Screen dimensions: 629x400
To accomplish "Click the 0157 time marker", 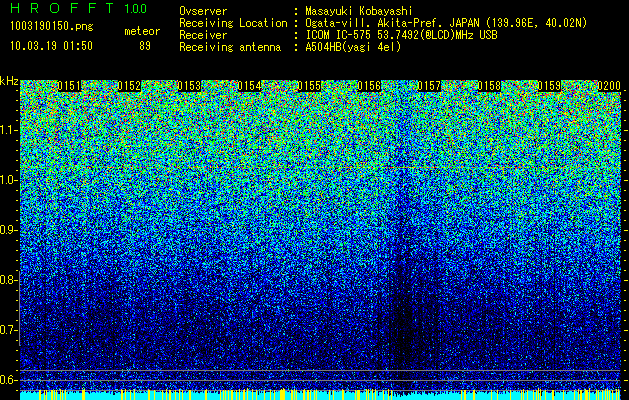I will coord(429,86).
